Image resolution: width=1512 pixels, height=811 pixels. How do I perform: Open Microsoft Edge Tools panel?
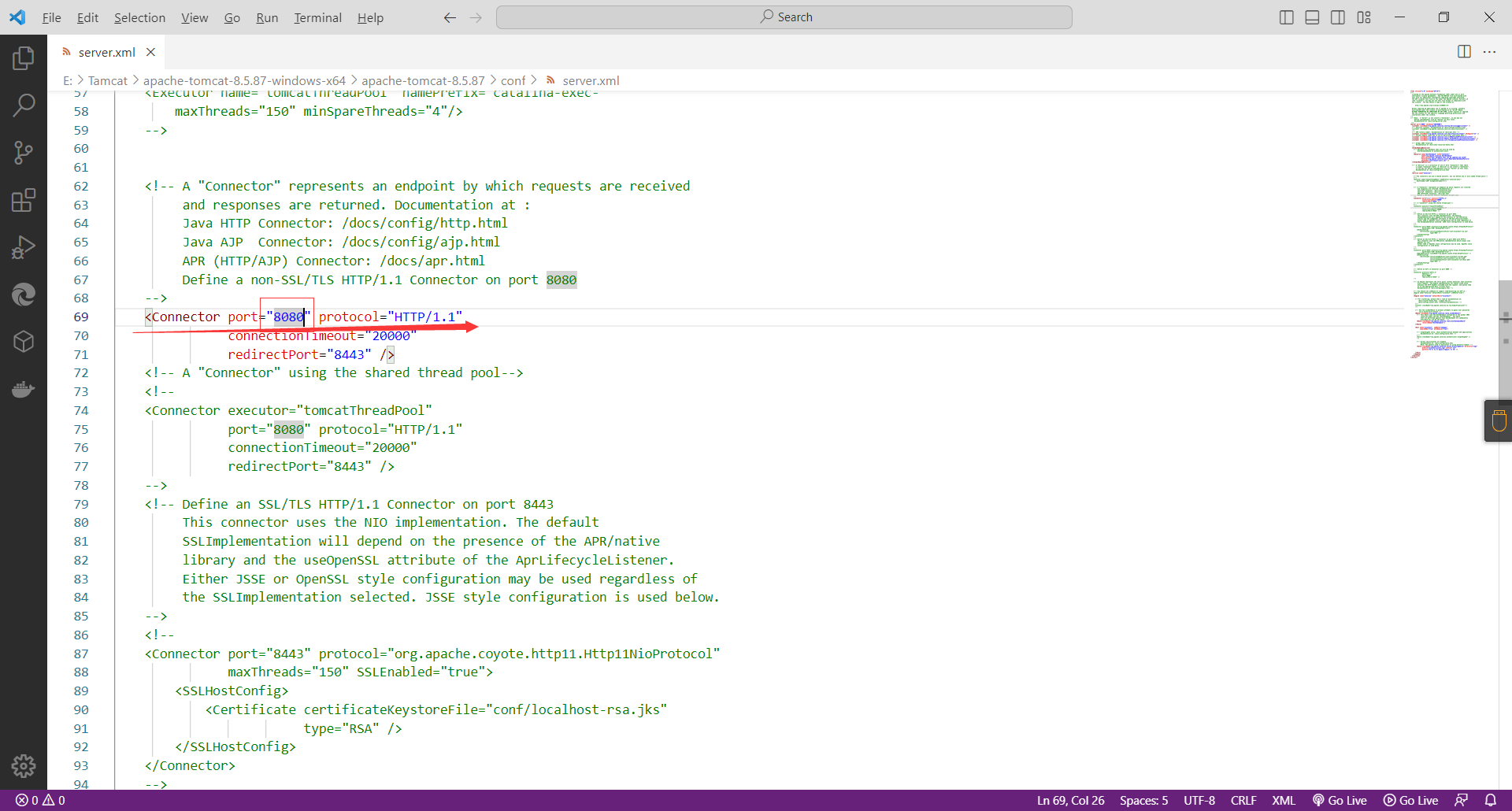pyautogui.click(x=24, y=294)
